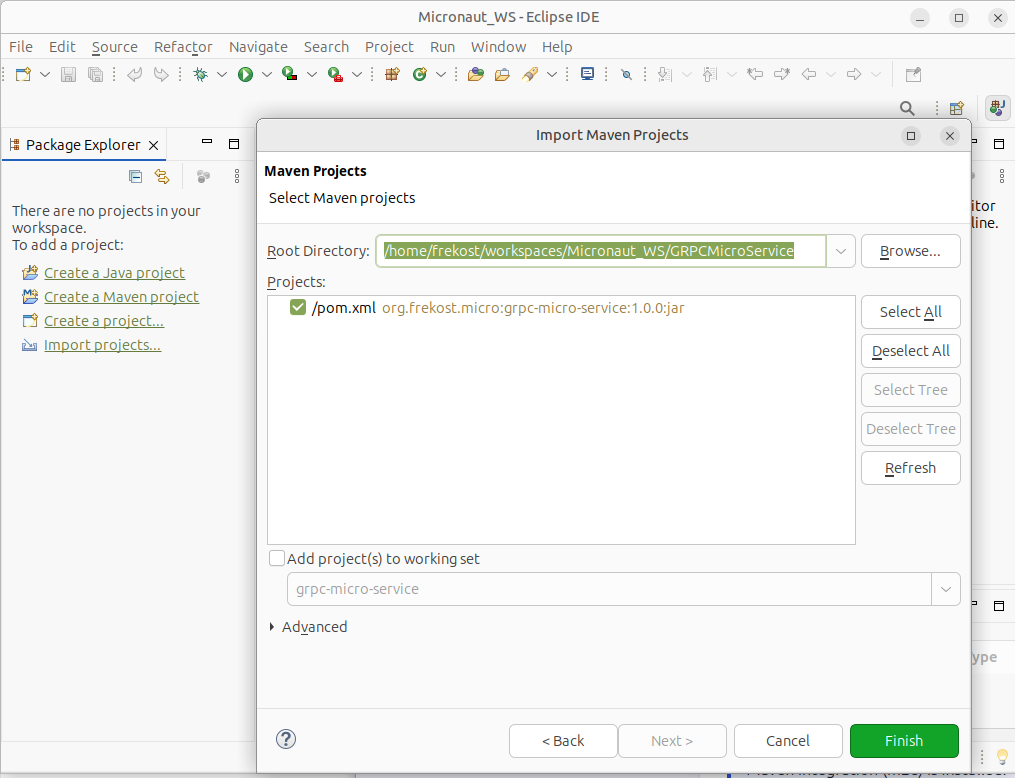Click the Cancel button
The height and width of the screenshot is (778, 1015).
coord(788,740)
